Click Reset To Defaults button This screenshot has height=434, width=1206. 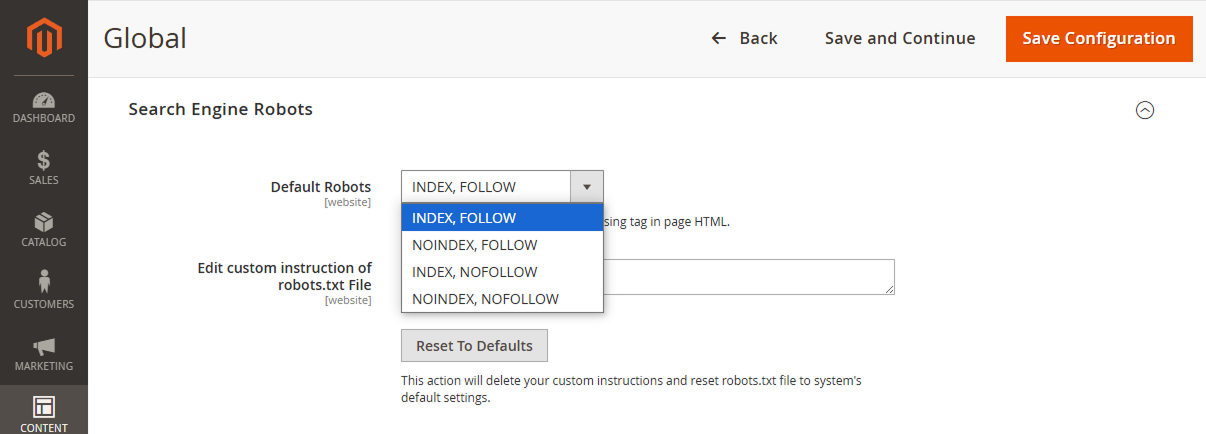pos(474,346)
